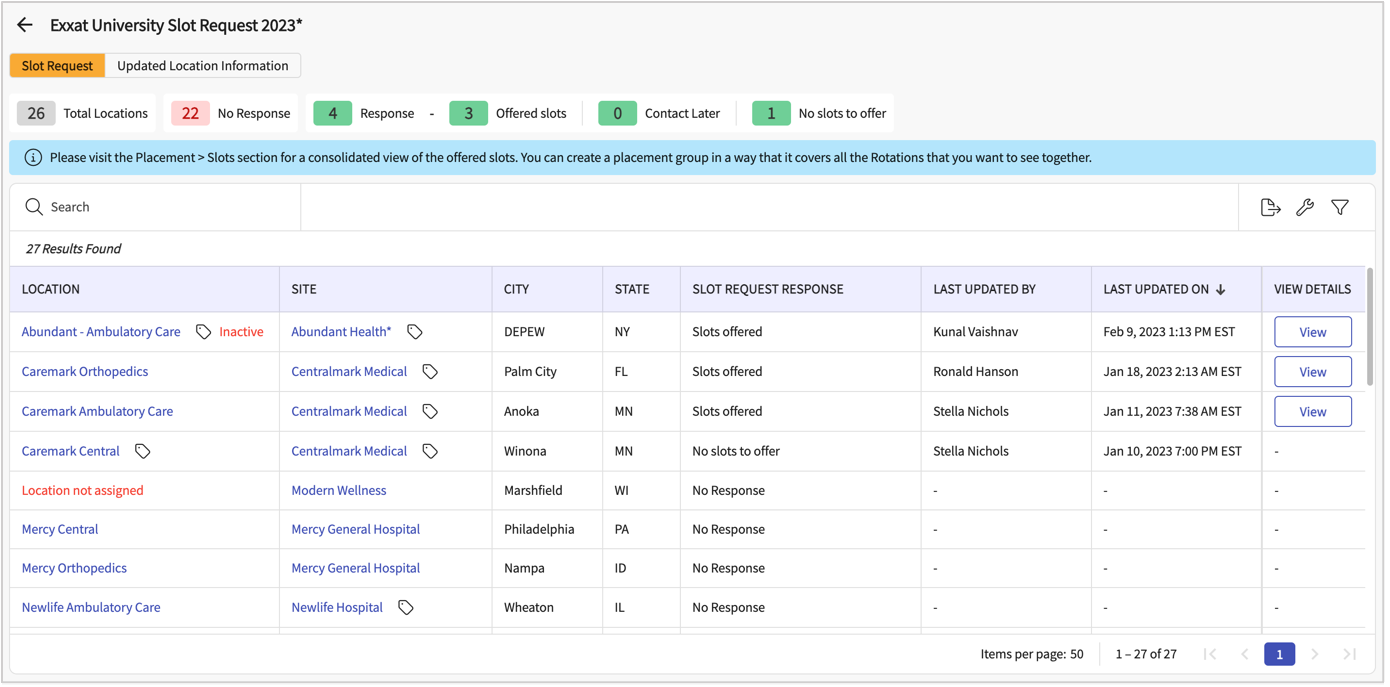
Task: Switch to Updated Location Information tab
Action: 203,66
